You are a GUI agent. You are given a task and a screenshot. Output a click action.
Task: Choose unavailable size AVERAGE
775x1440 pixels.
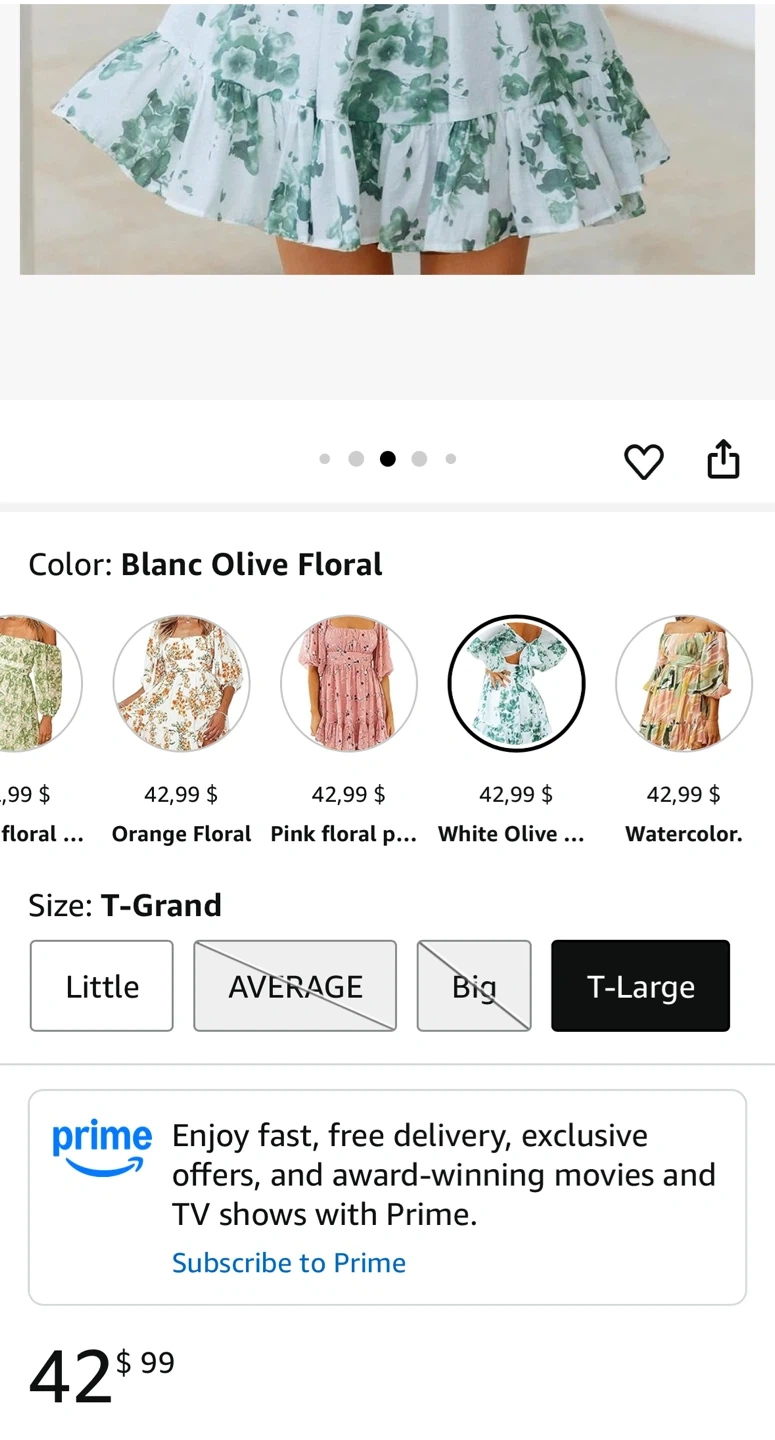click(295, 986)
